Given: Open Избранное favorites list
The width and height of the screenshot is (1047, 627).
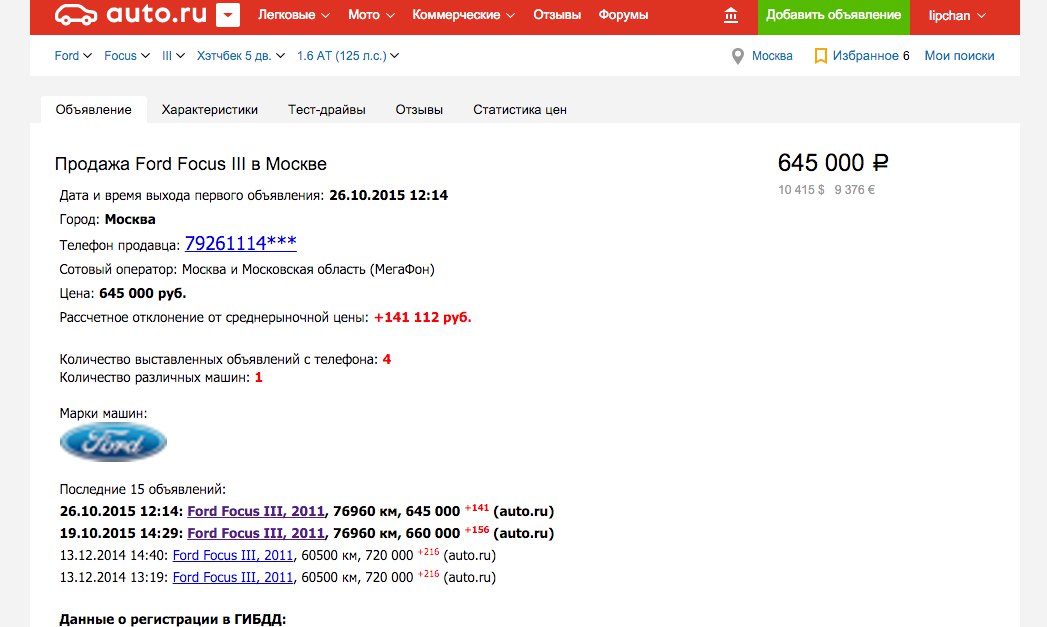Looking at the screenshot, I should [865, 55].
